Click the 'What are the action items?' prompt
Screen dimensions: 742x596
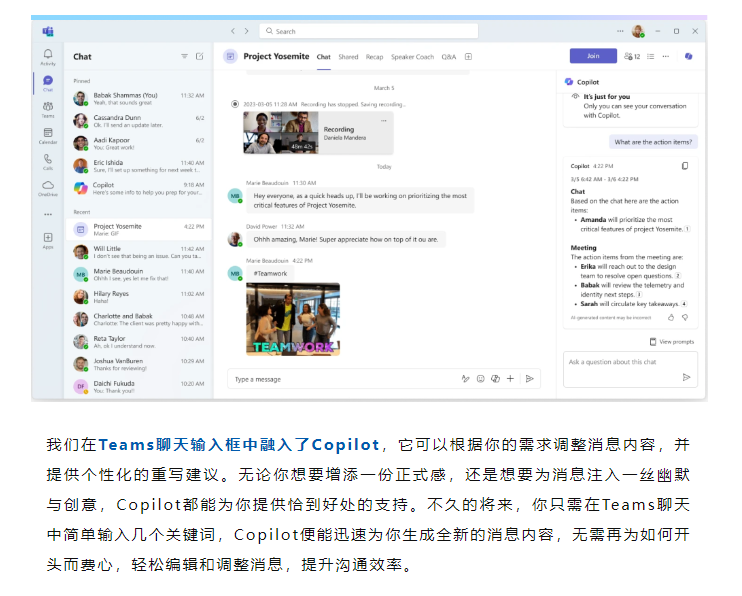pyautogui.click(x=653, y=142)
